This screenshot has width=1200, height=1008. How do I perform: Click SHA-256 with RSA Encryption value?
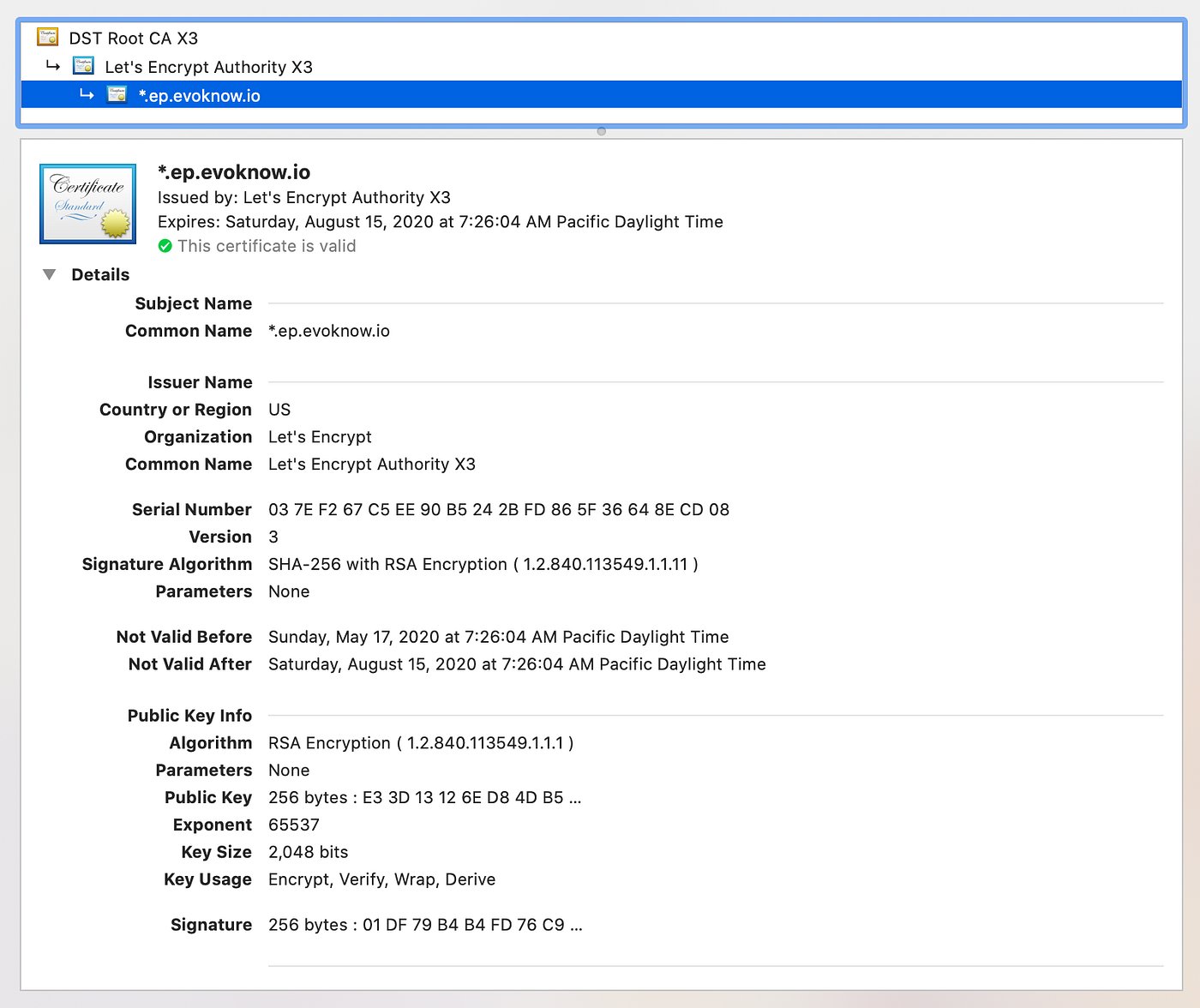click(x=483, y=564)
